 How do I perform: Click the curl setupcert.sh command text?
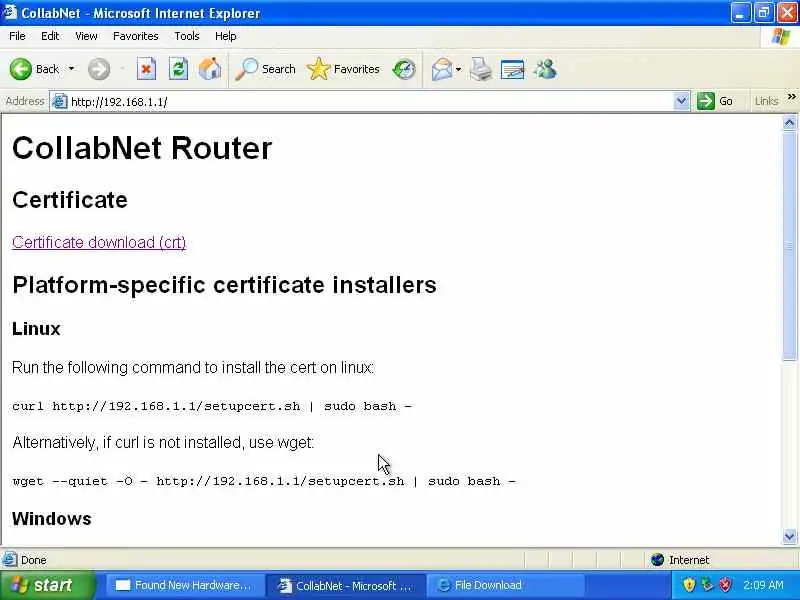[212, 406]
